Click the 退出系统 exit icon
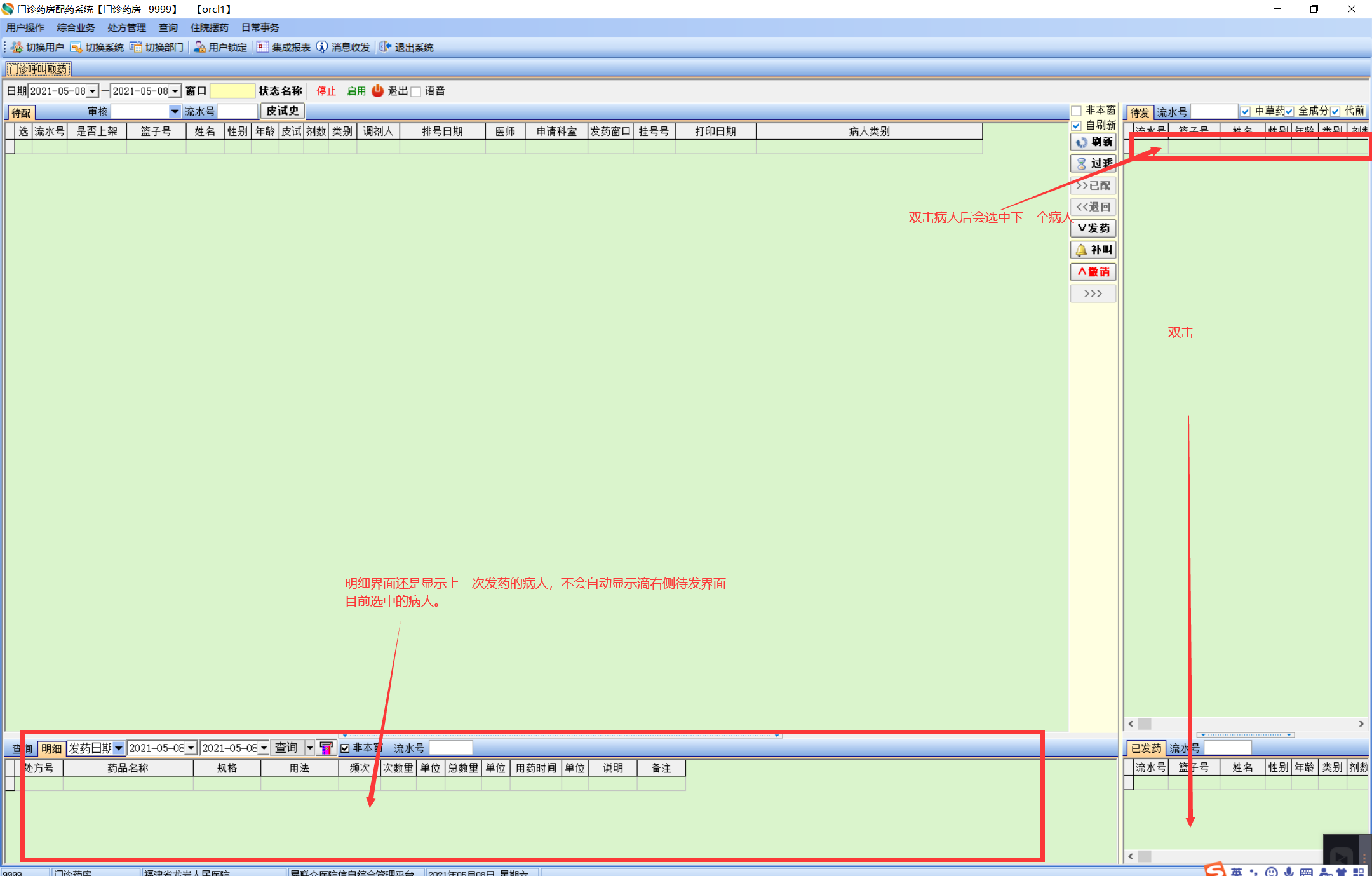 [x=385, y=48]
